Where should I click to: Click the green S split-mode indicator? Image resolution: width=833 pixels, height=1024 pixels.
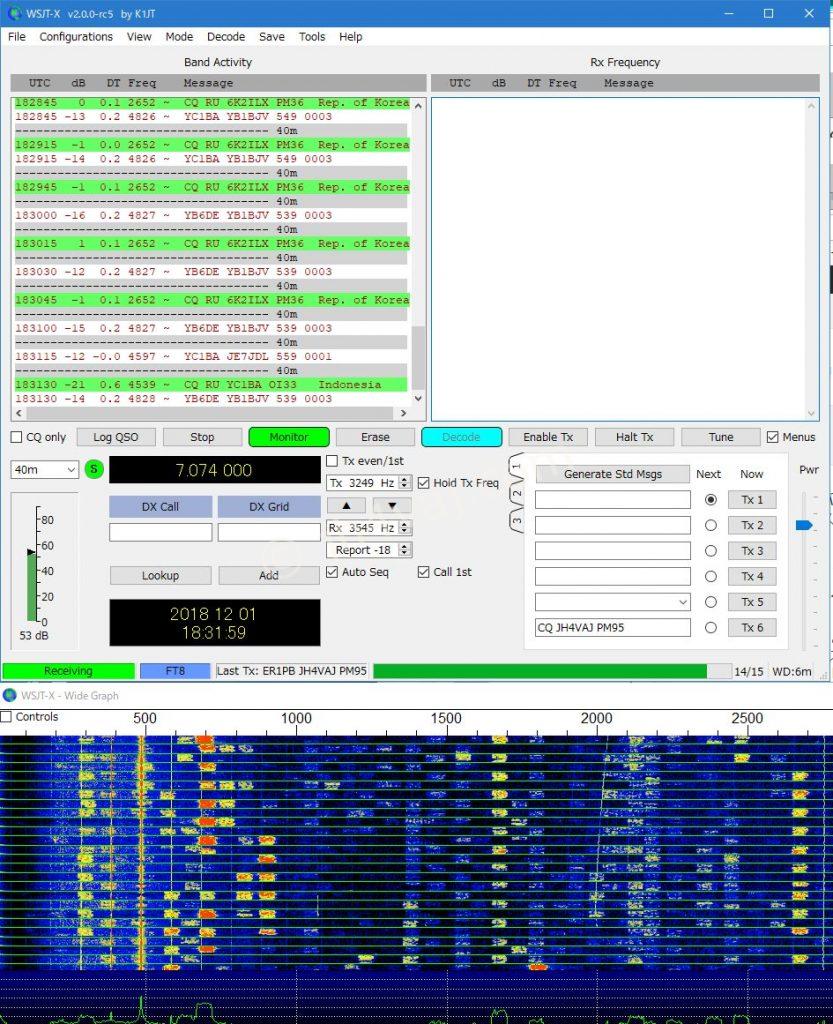point(94,469)
